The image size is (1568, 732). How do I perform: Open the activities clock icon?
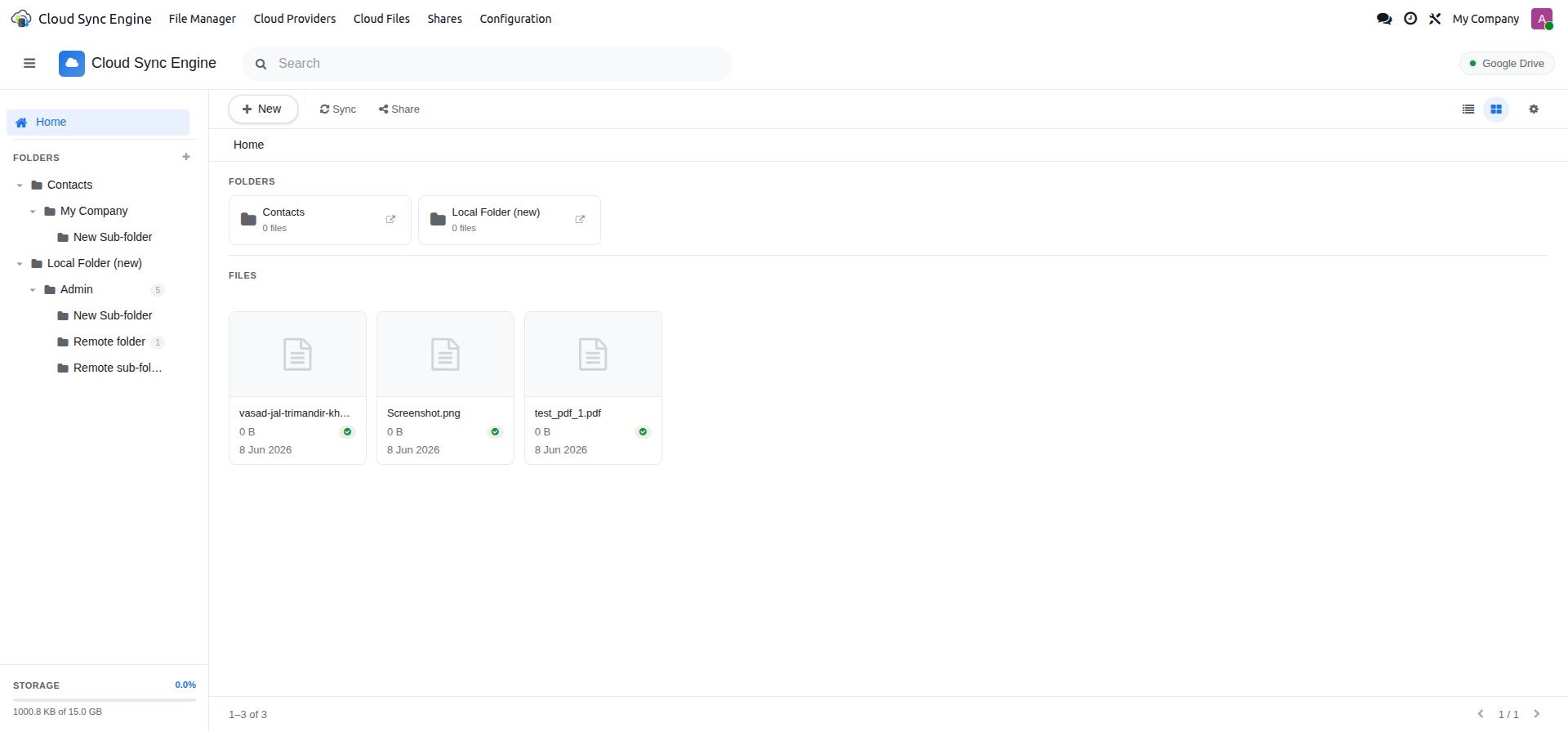(1410, 19)
